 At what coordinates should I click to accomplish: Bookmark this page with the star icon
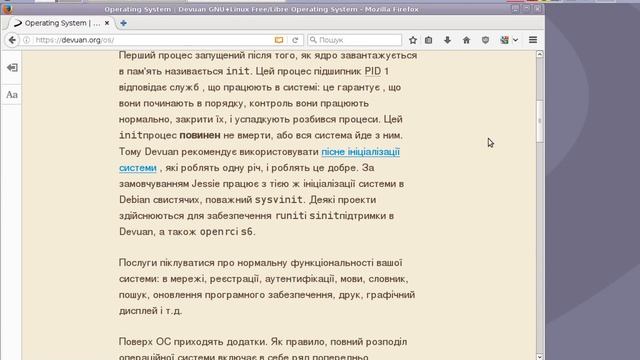pyautogui.click(x=413, y=40)
